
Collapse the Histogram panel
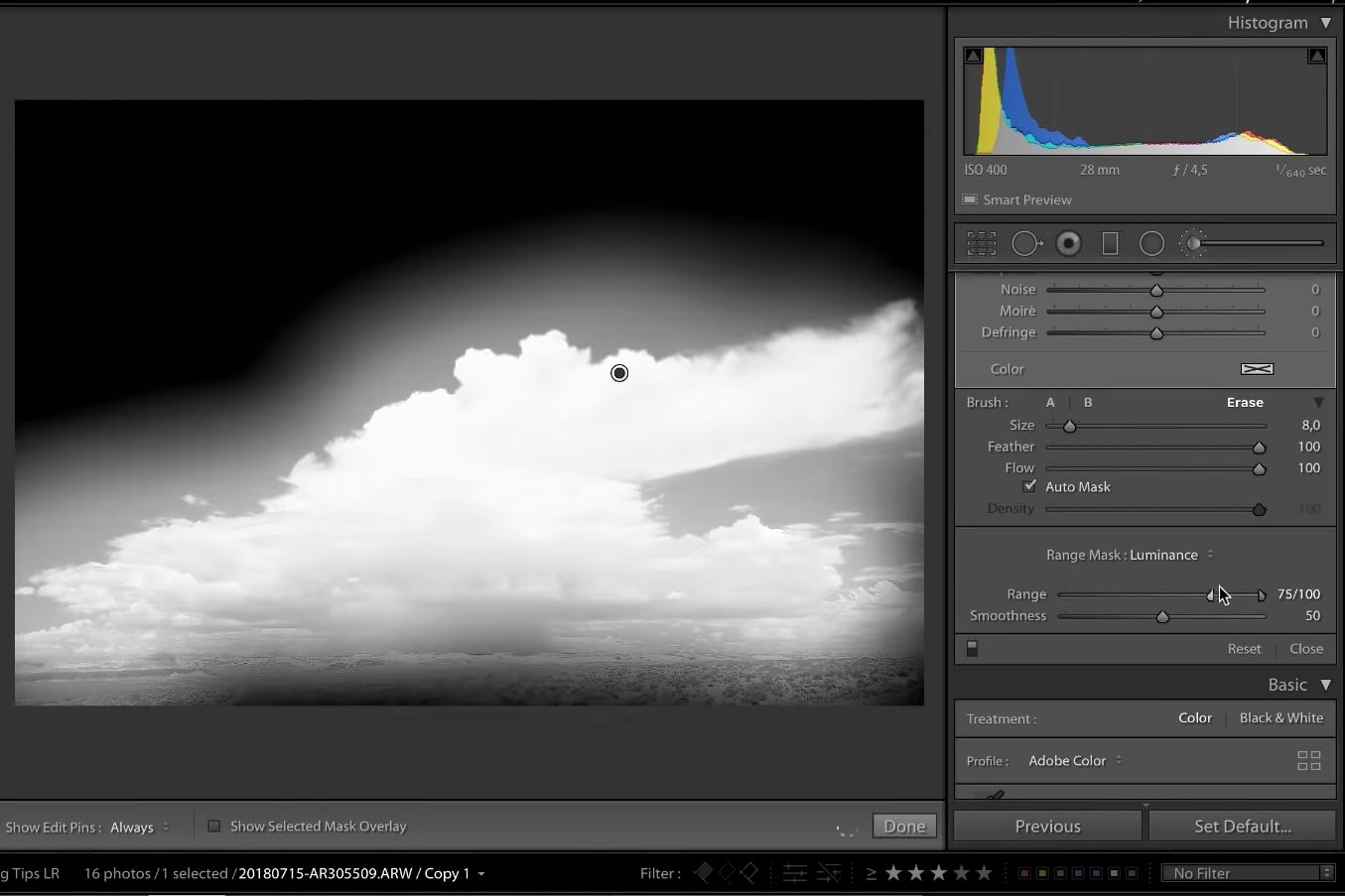pyautogui.click(x=1326, y=23)
